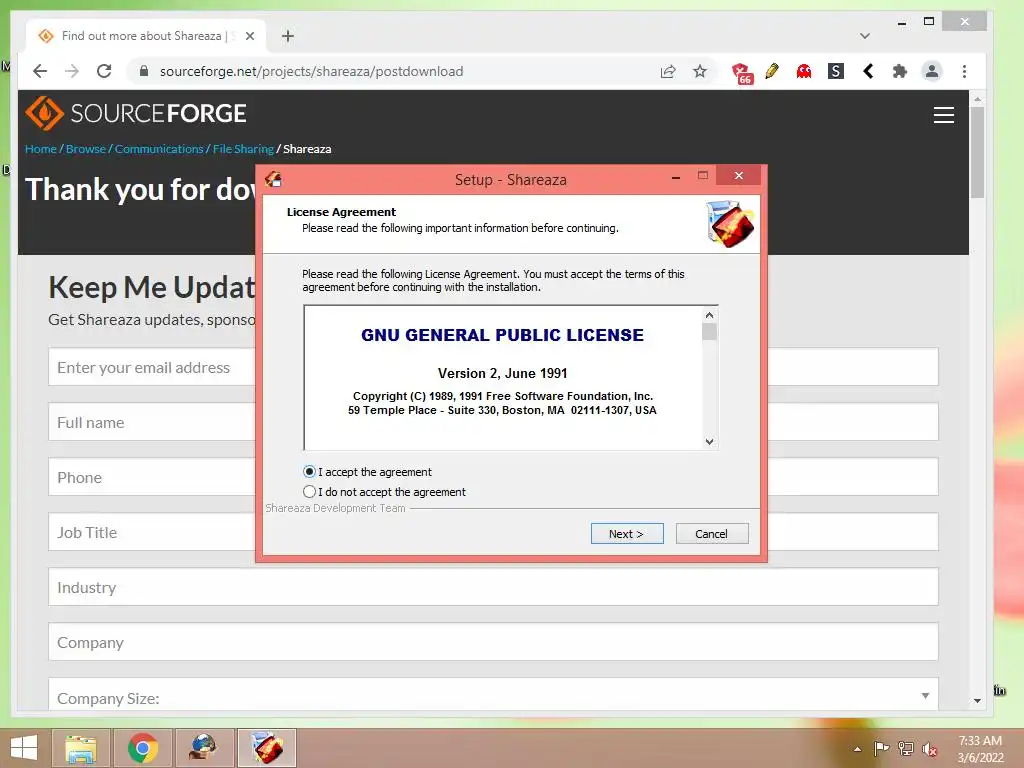Open Chrome from the taskbar
The width and height of the screenshot is (1024, 768).
[x=143, y=748]
